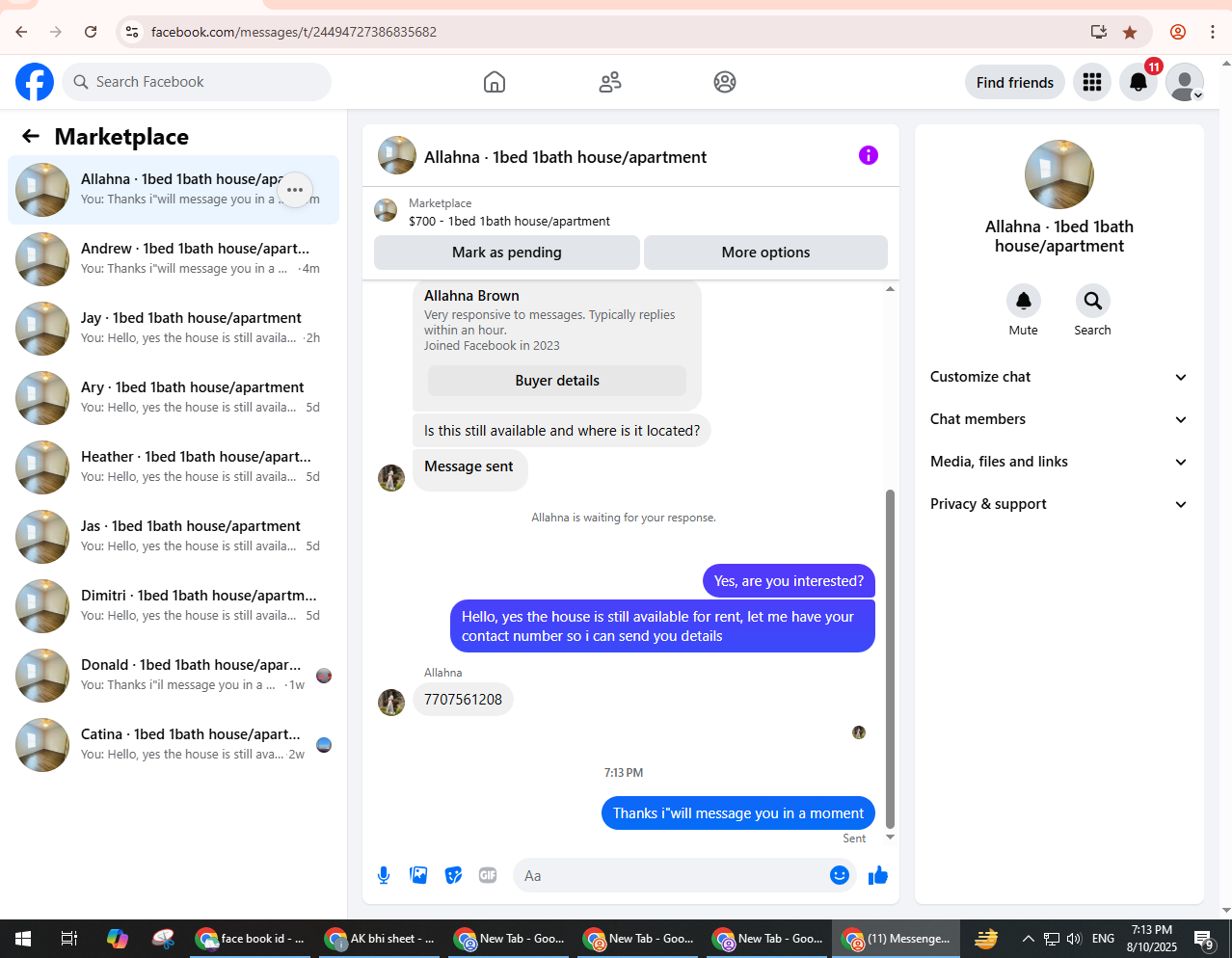Open the Home tab icon
The width and height of the screenshot is (1232, 958).
tap(495, 82)
